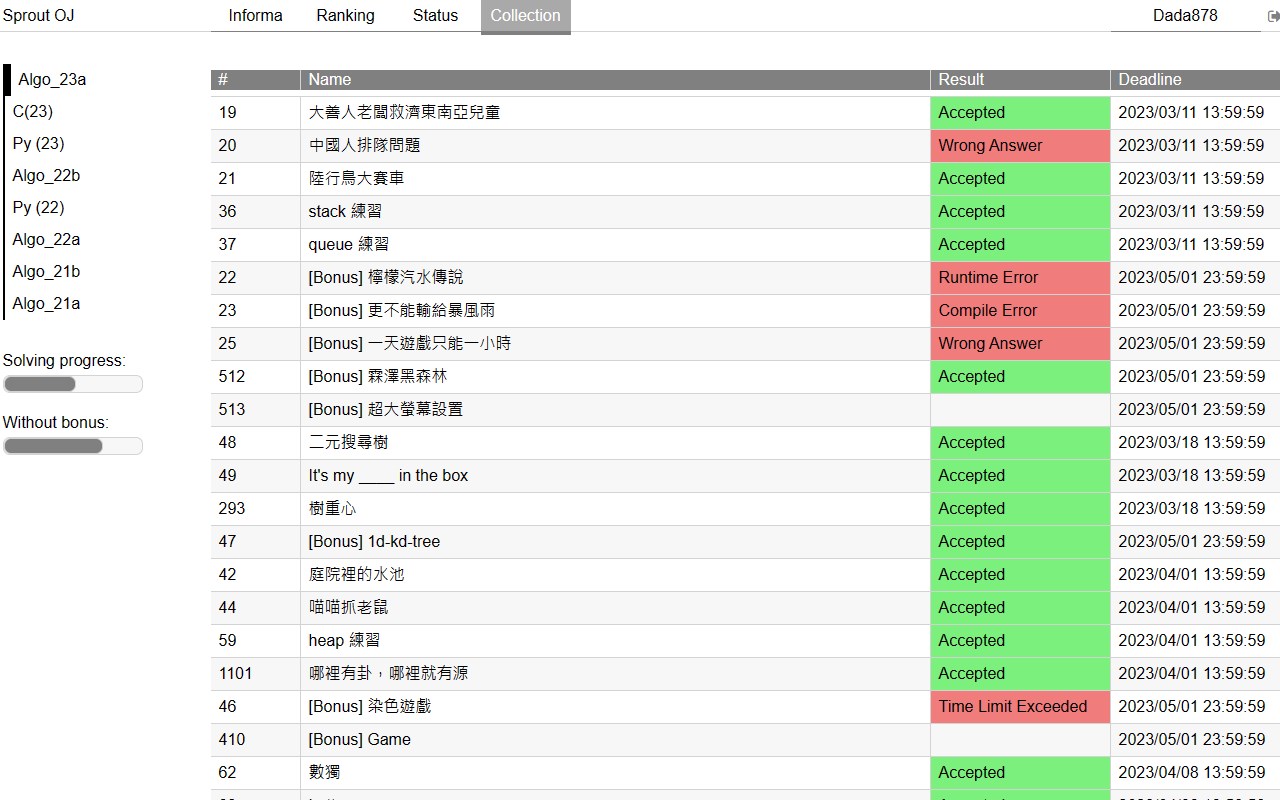The width and height of the screenshot is (1280, 800).
Task: Select the Algo_21a collection
Action: pos(46,304)
